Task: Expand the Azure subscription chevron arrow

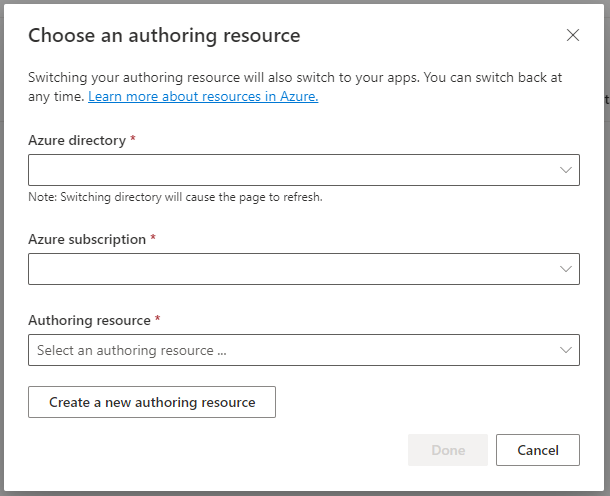Action: (566, 269)
